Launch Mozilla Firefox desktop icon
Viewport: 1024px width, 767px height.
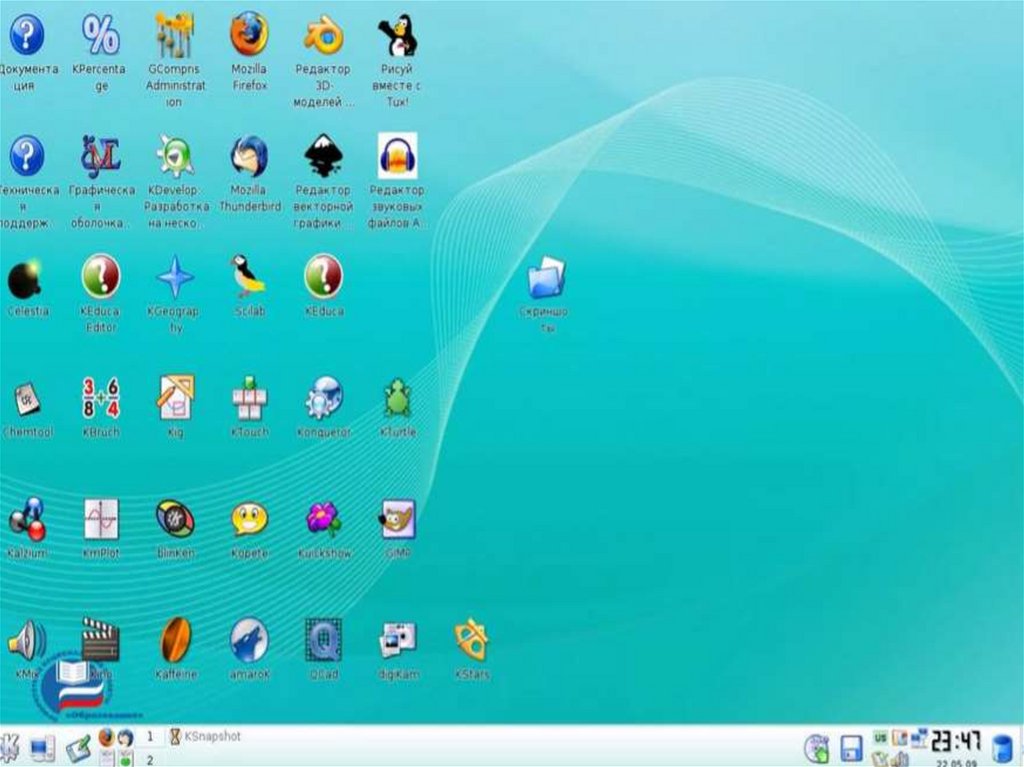pyautogui.click(x=249, y=35)
